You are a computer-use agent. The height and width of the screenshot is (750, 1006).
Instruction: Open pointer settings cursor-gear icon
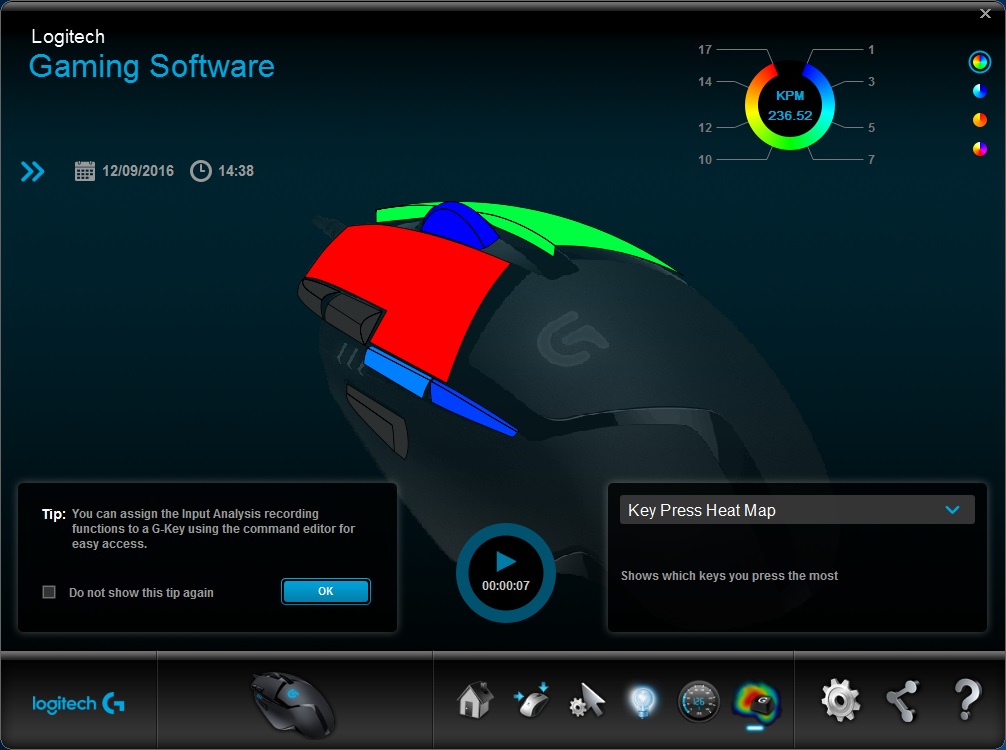[x=587, y=701]
